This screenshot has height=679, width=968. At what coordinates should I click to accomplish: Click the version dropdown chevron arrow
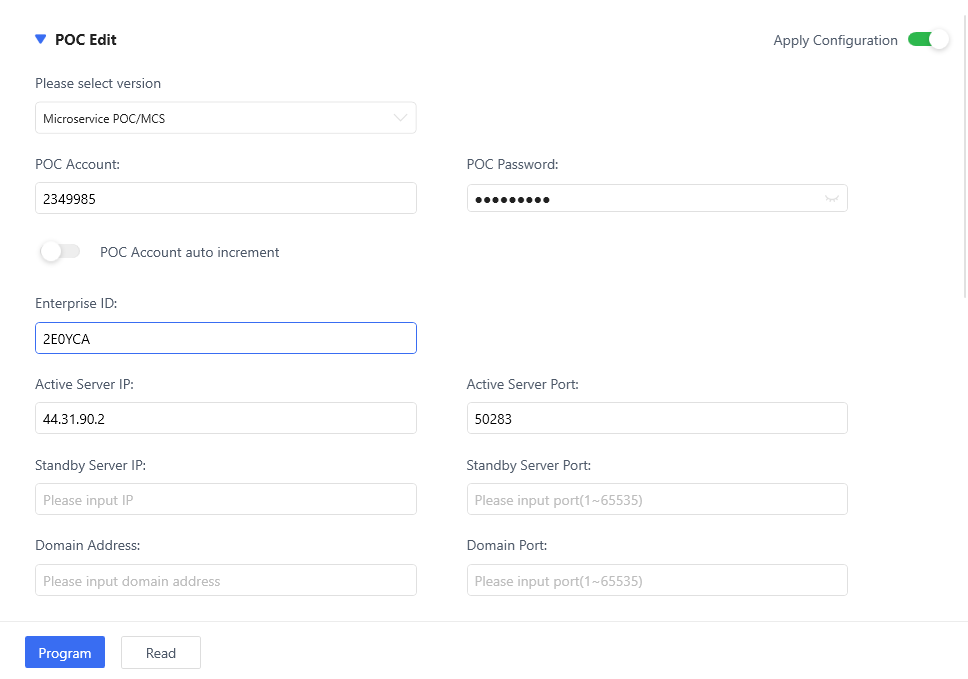click(x=400, y=118)
